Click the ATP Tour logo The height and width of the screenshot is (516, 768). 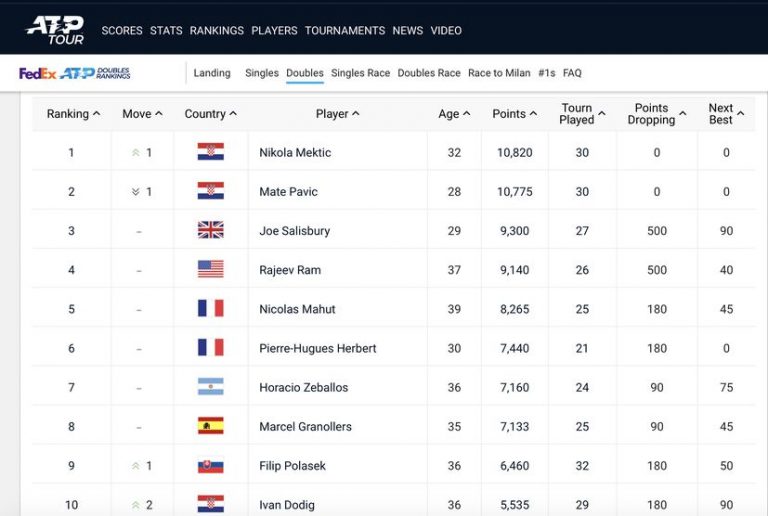pos(56,29)
